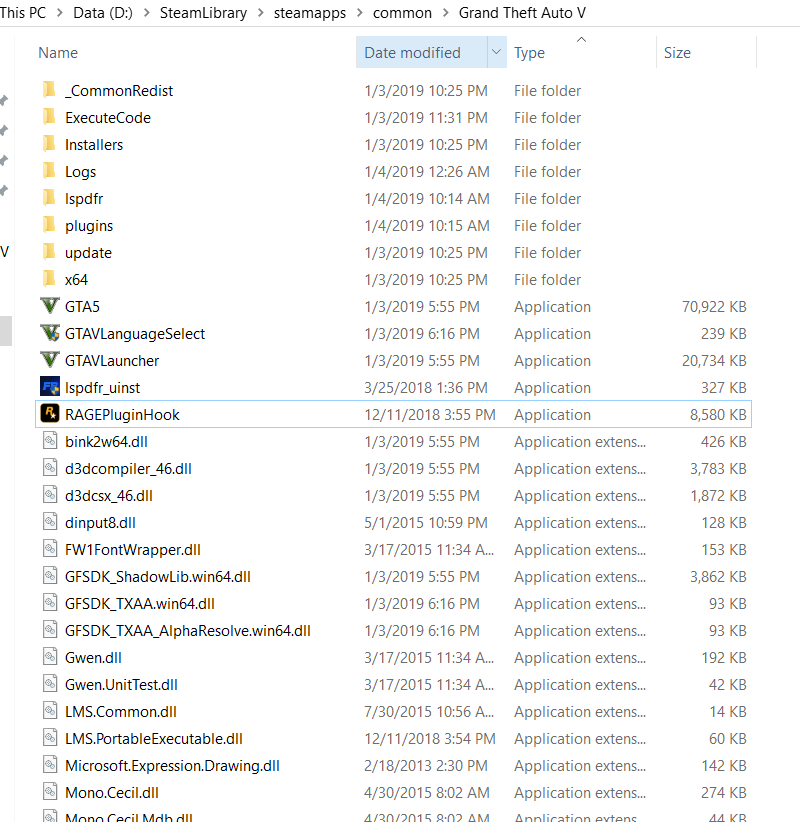Image resolution: width=800 pixels, height=836 pixels.
Task: Expand the chevron after This PC
Action: click(60, 13)
